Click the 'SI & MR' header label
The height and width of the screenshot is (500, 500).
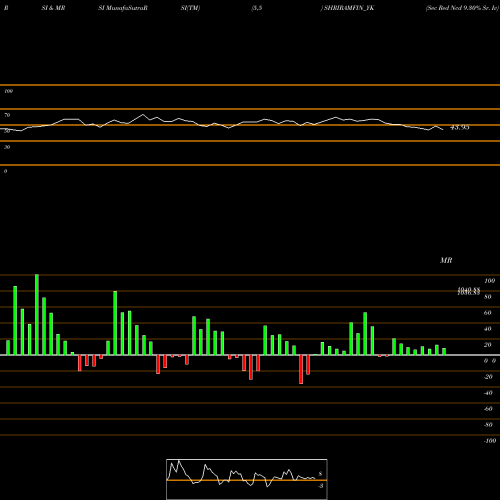(53, 8)
